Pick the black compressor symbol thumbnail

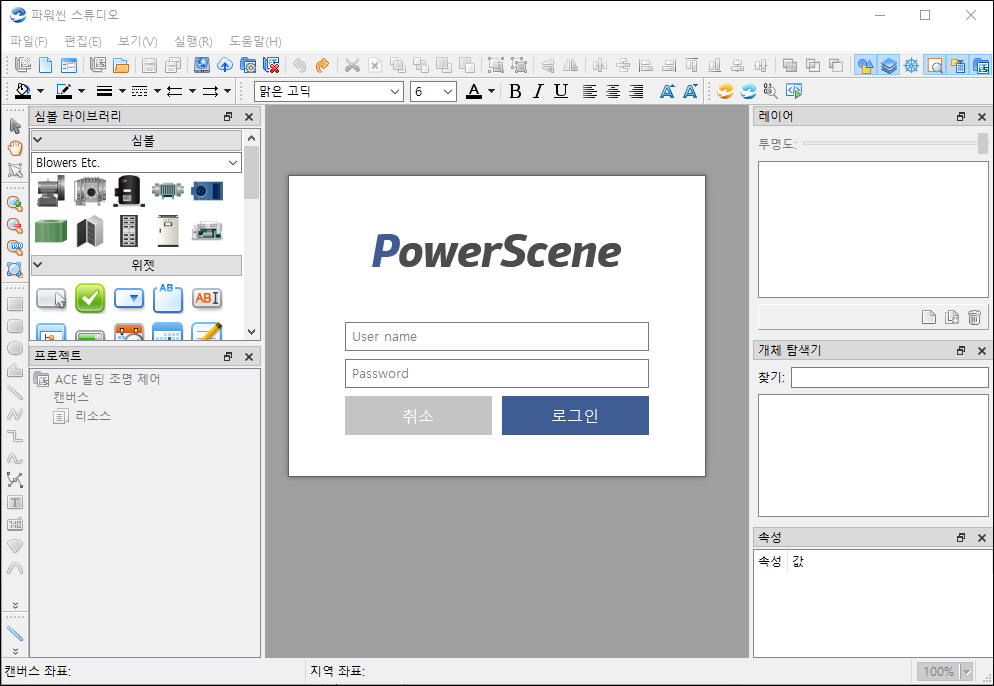[129, 191]
